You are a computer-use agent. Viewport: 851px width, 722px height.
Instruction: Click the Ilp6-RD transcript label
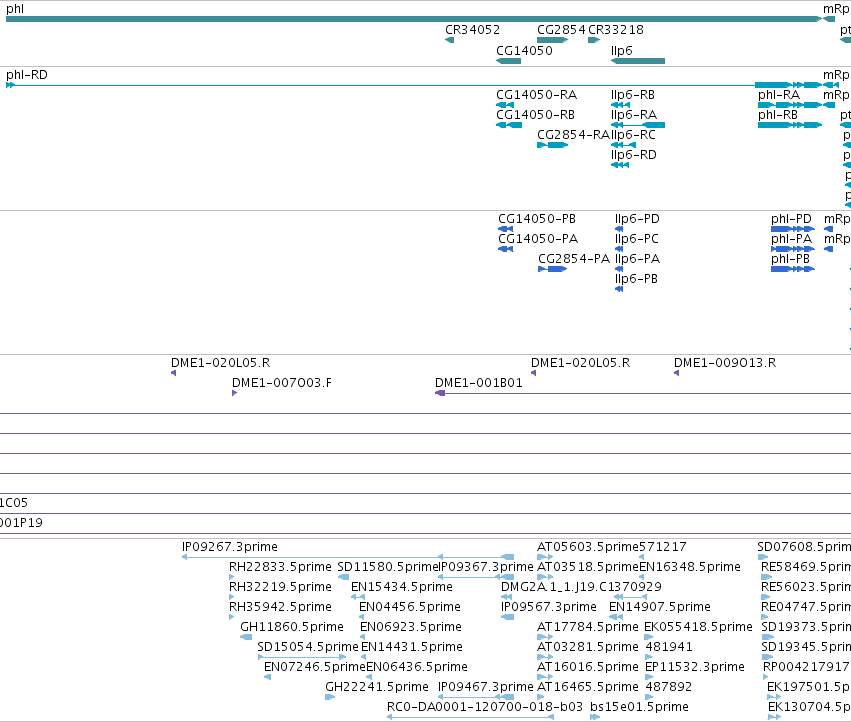tap(634, 155)
